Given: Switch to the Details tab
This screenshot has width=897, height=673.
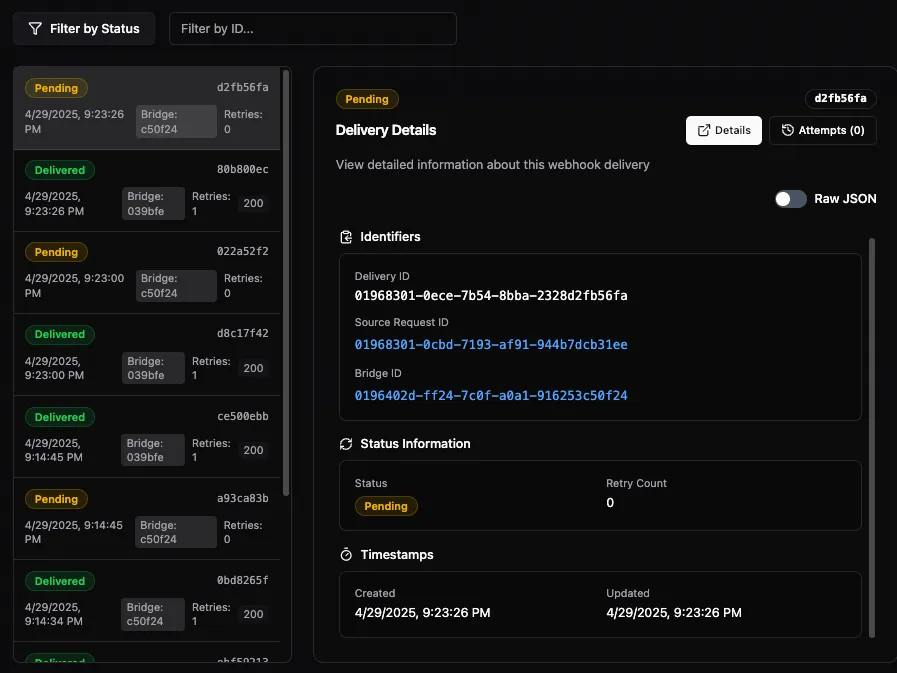Looking at the screenshot, I should coord(723,130).
